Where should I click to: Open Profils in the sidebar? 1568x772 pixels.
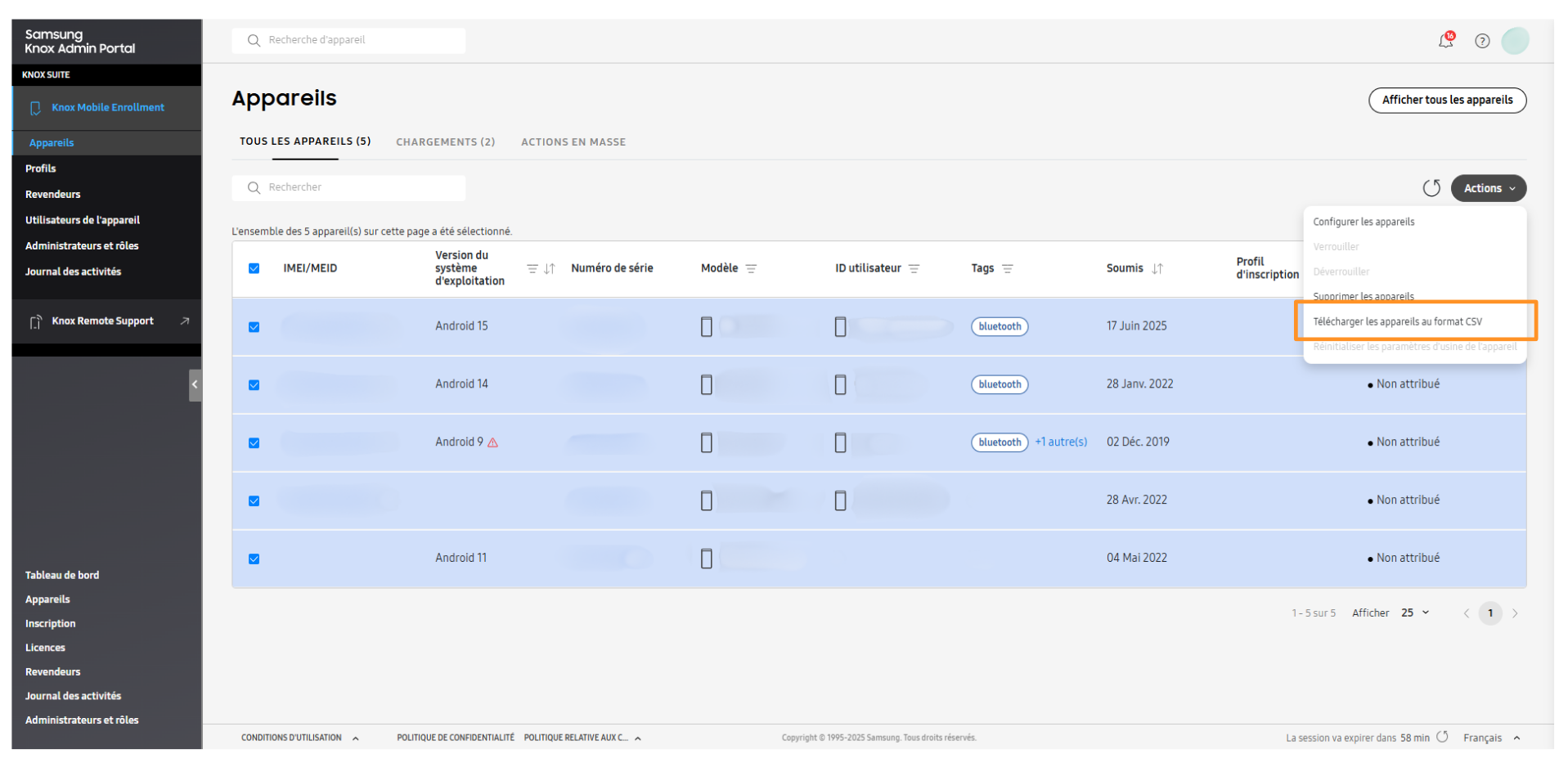click(40, 168)
